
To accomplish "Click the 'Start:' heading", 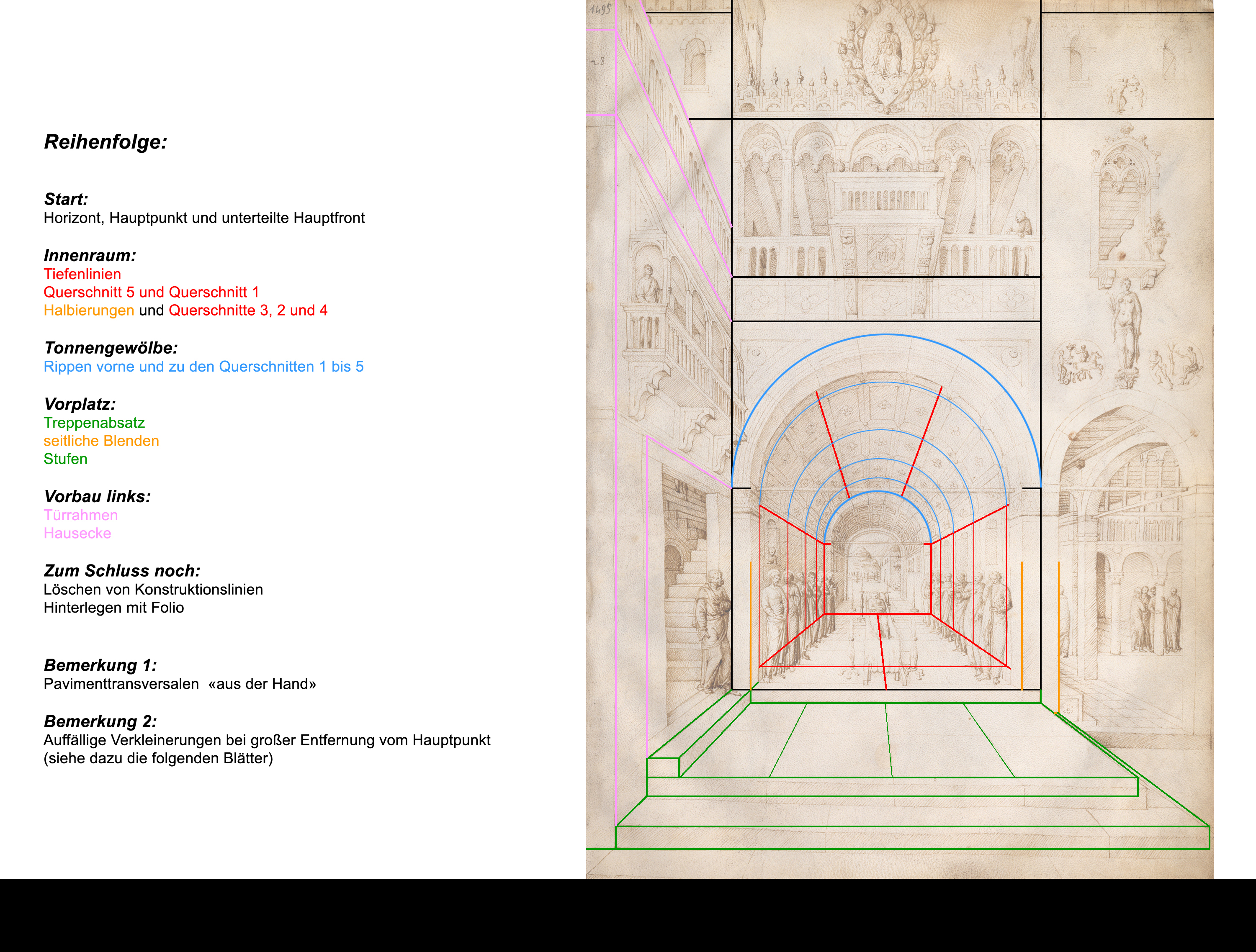I will pyautogui.click(x=66, y=199).
